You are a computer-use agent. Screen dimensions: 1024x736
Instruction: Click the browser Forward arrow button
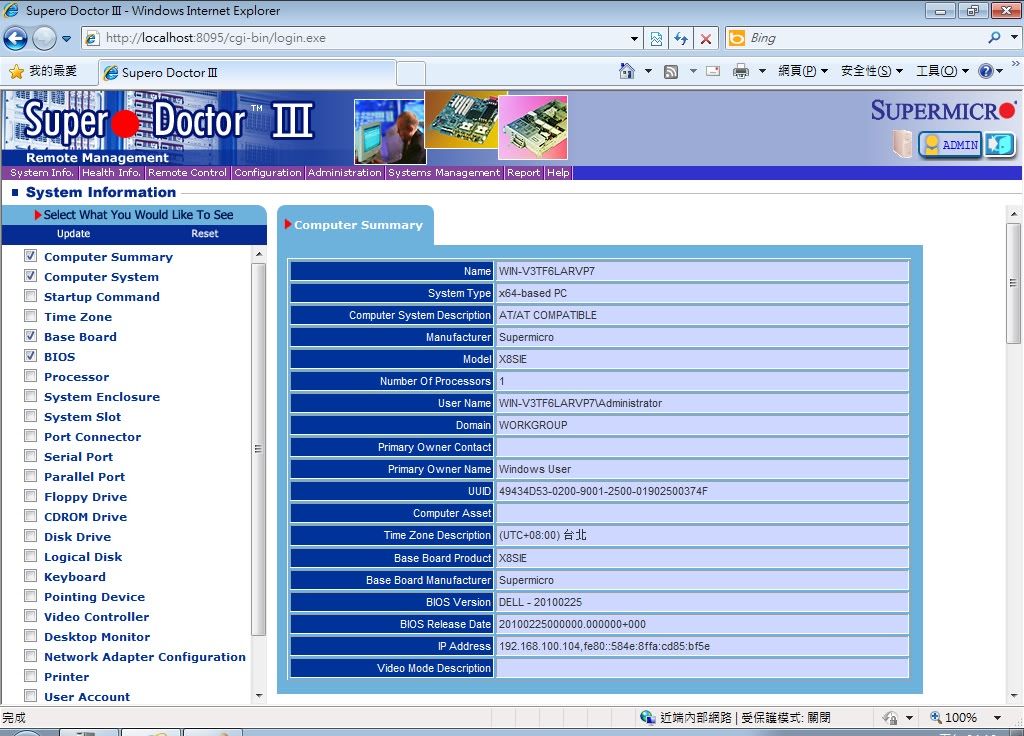pyautogui.click(x=44, y=39)
